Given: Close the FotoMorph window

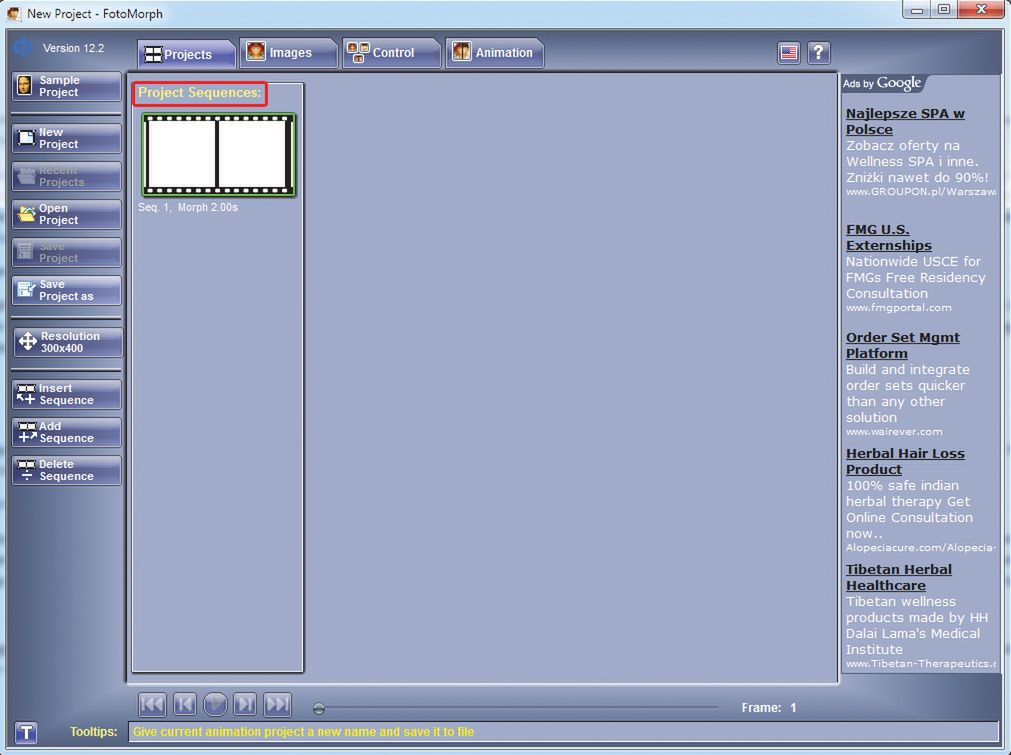Looking at the screenshot, I should 981,10.
